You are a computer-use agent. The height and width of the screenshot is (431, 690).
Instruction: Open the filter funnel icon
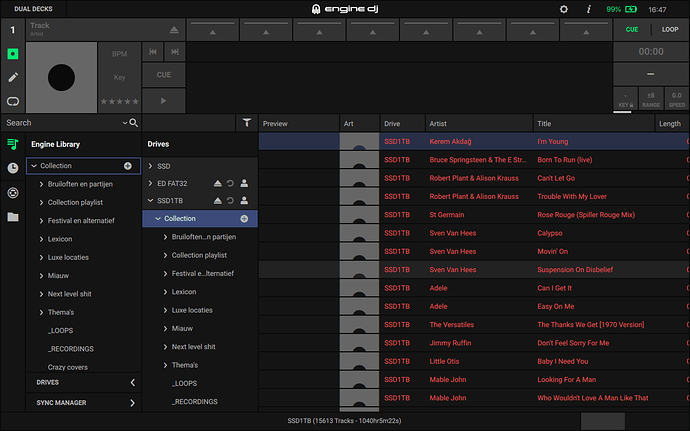pyautogui.click(x=247, y=123)
